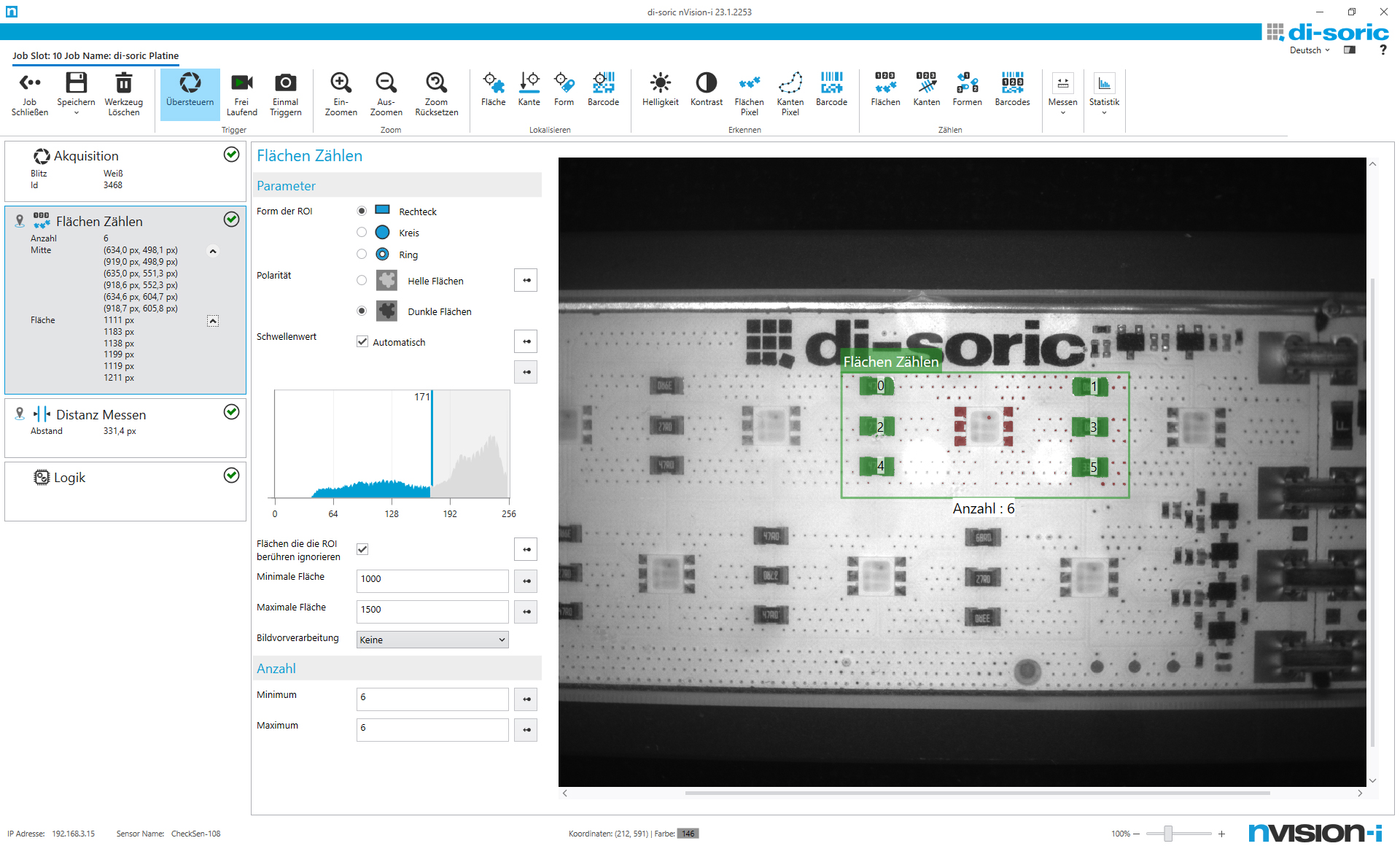This screenshot has height=846, width=1400.
Task: Toggle the Übersteuern trigger button
Action: tap(190, 94)
